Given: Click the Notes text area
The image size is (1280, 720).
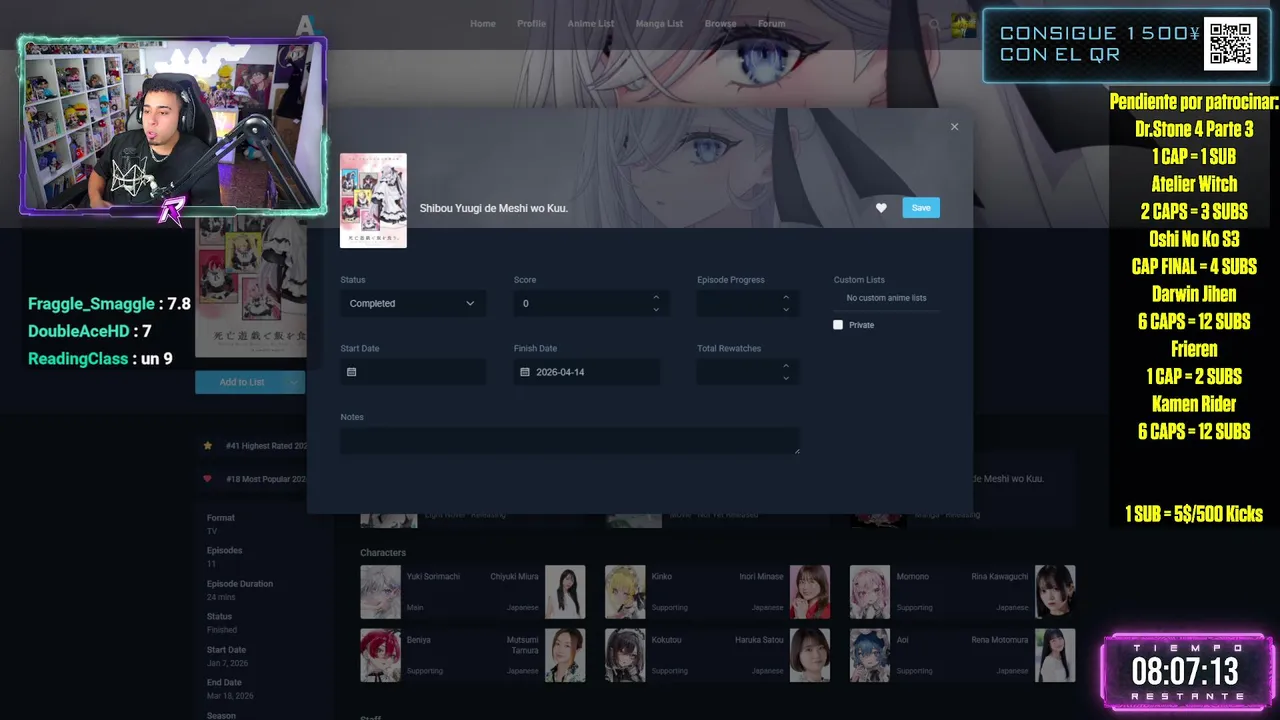Looking at the screenshot, I should tap(570, 441).
